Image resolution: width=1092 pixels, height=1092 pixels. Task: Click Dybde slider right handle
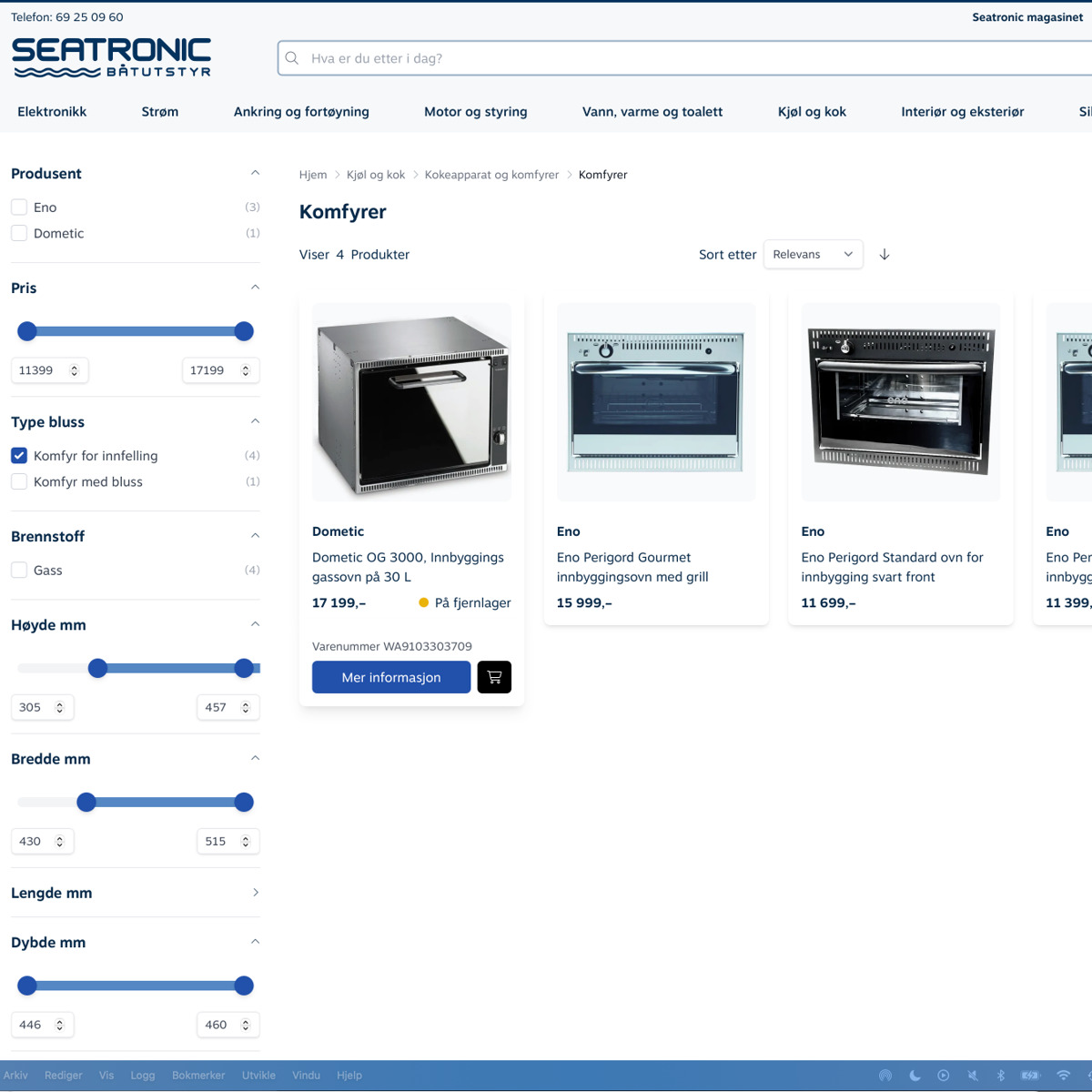(243, 986)
